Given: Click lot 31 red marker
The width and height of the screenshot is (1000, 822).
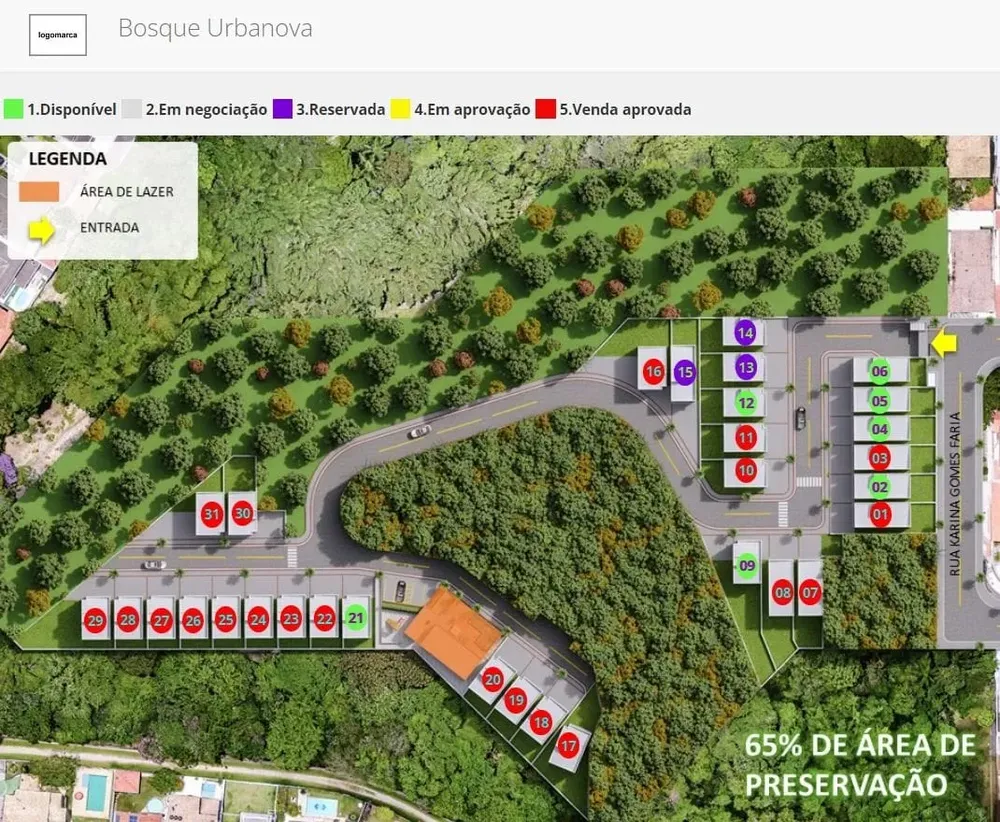Looking at the screenshot, I should pos(212,514).
